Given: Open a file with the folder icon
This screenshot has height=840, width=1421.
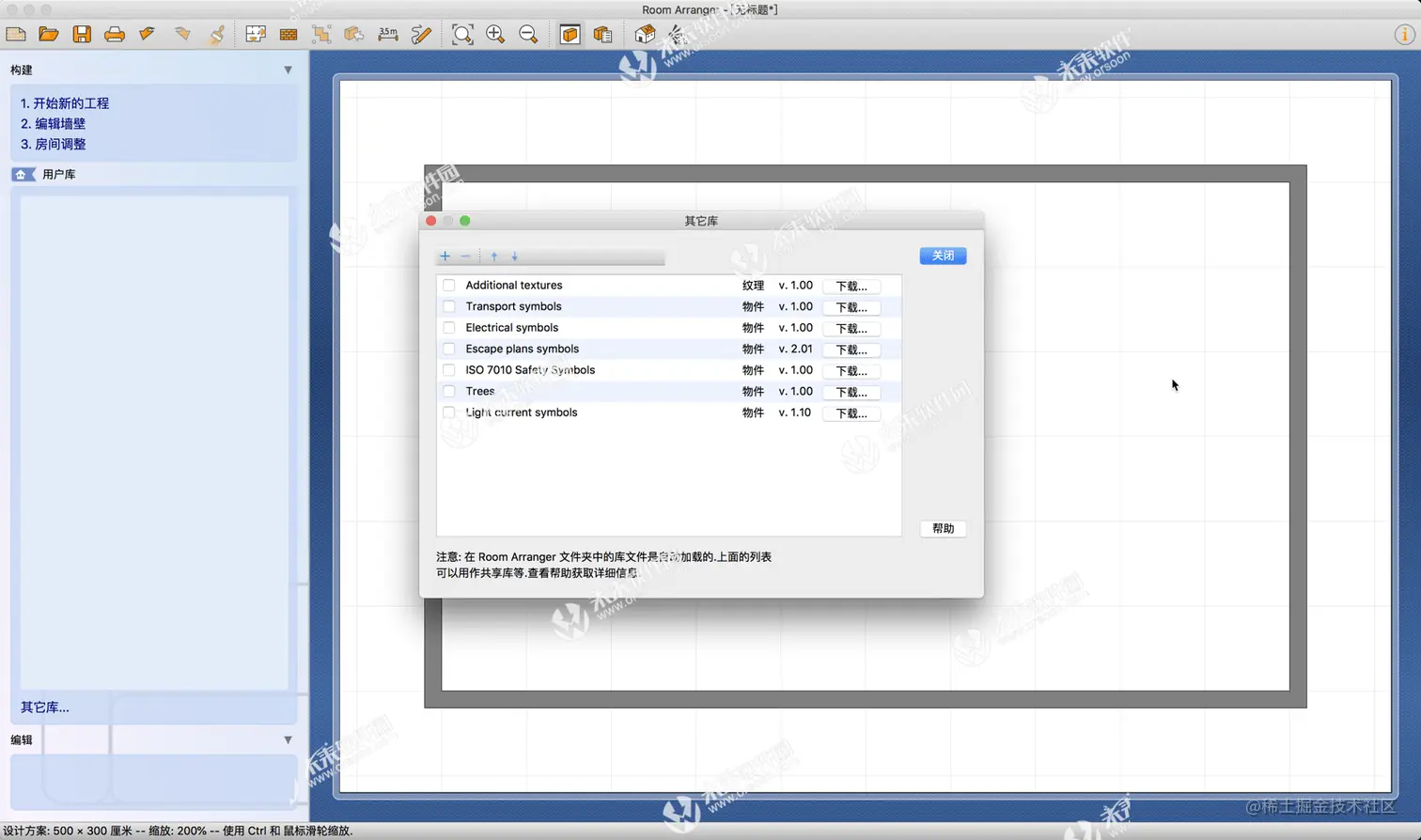Looking at the screenshot, I should (x=49, y=35).
